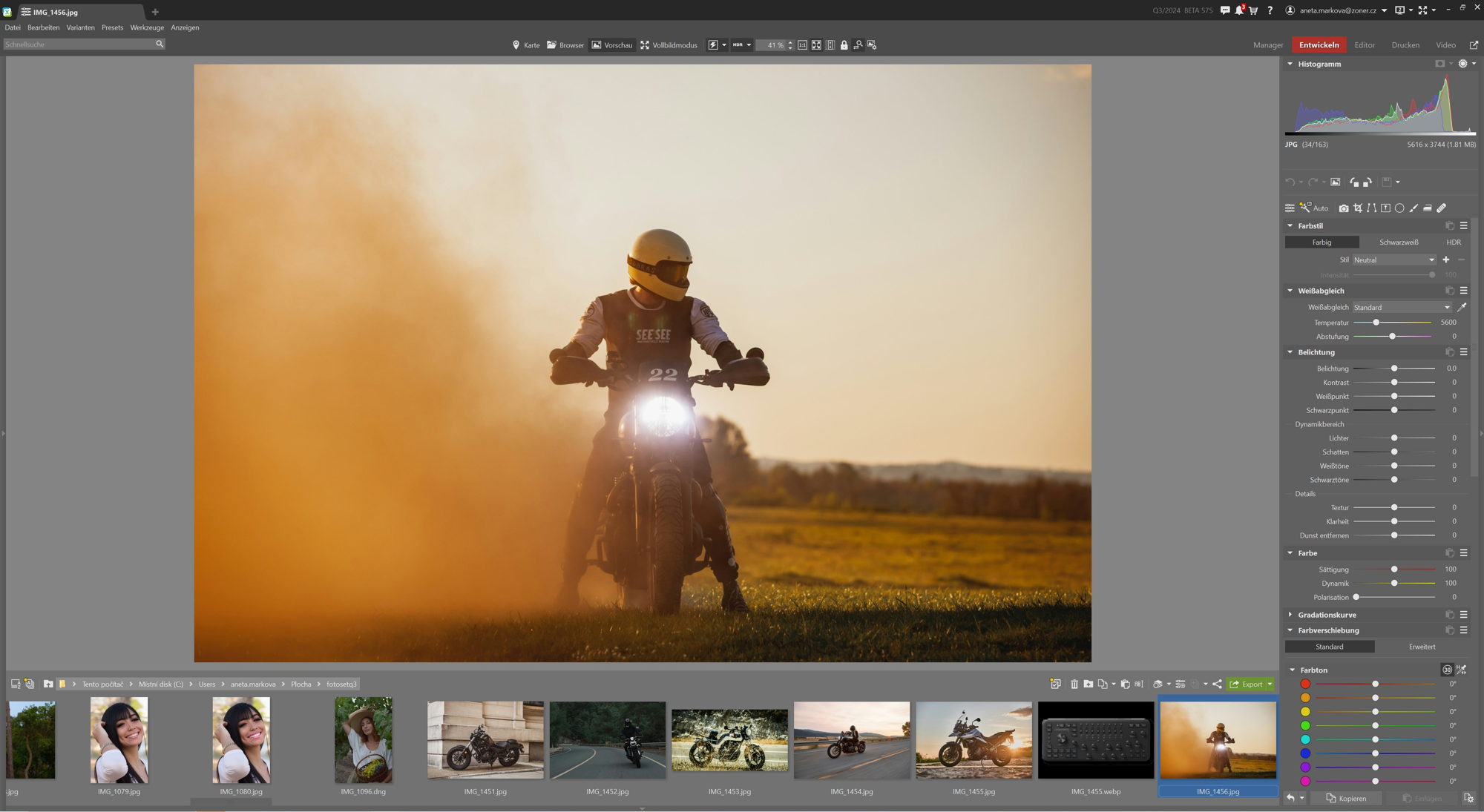Enable HDR color style mode
The height and width of the screenshot is (812, 1484).
point(1453,242)
